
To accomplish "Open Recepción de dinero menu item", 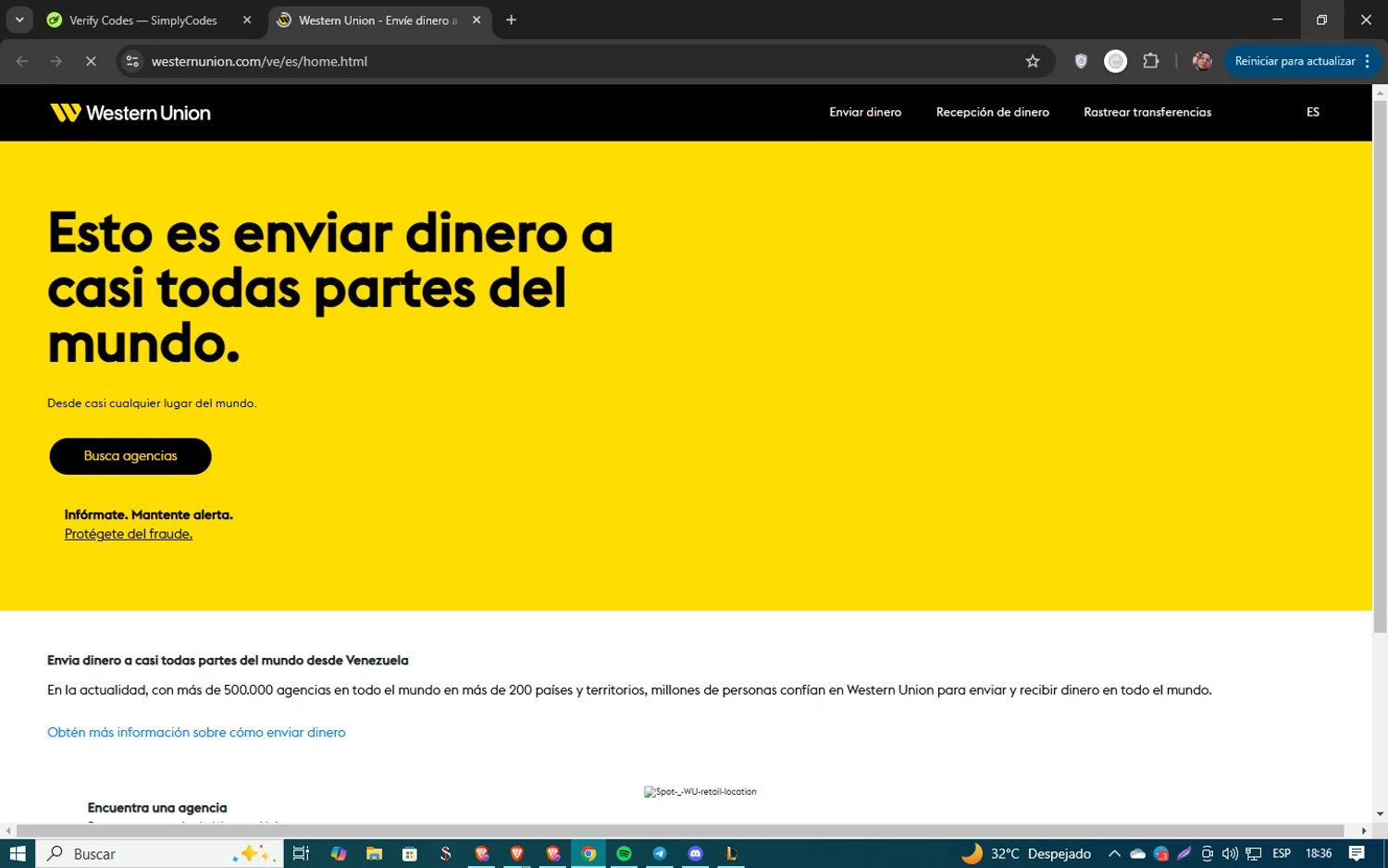I will 993,112.
